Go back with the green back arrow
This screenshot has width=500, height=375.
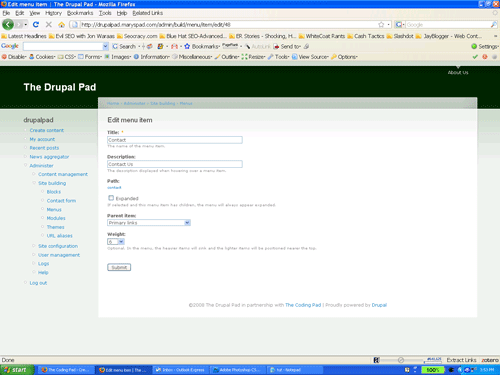(8, 24)
